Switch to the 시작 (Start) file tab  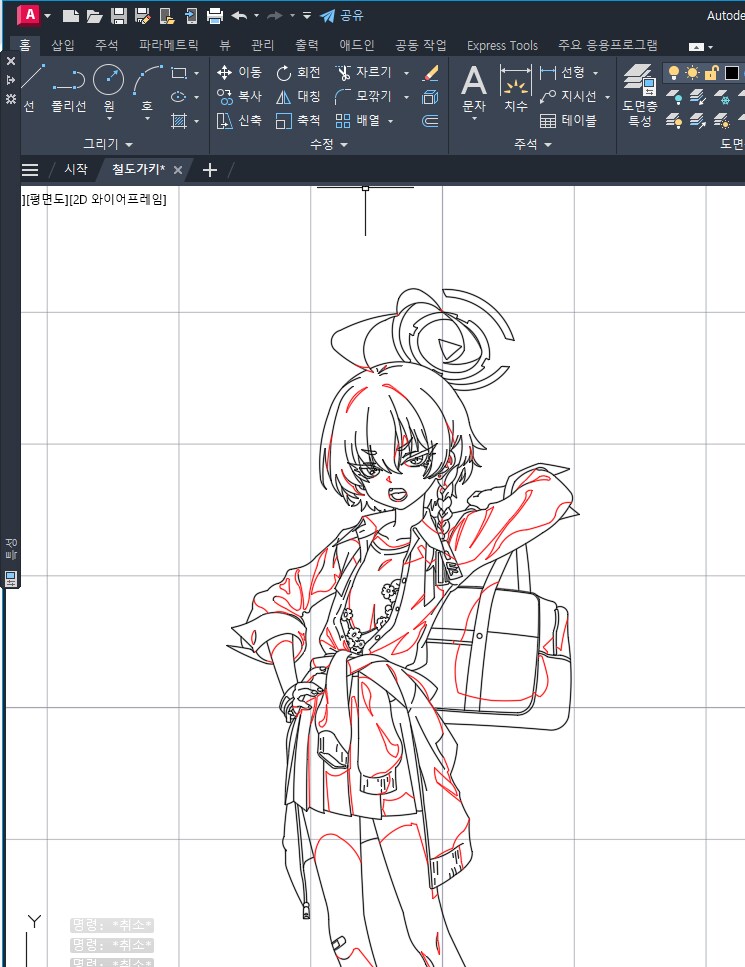(76, 169)
